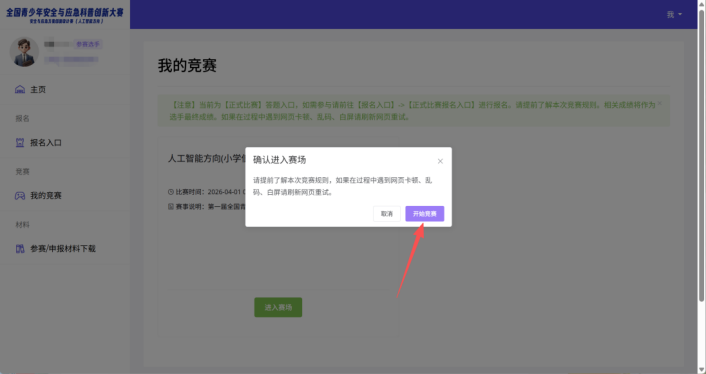706x374 pixels.
Task: Click the 确认进入赛场 dialog title
Action: point(280,160)
